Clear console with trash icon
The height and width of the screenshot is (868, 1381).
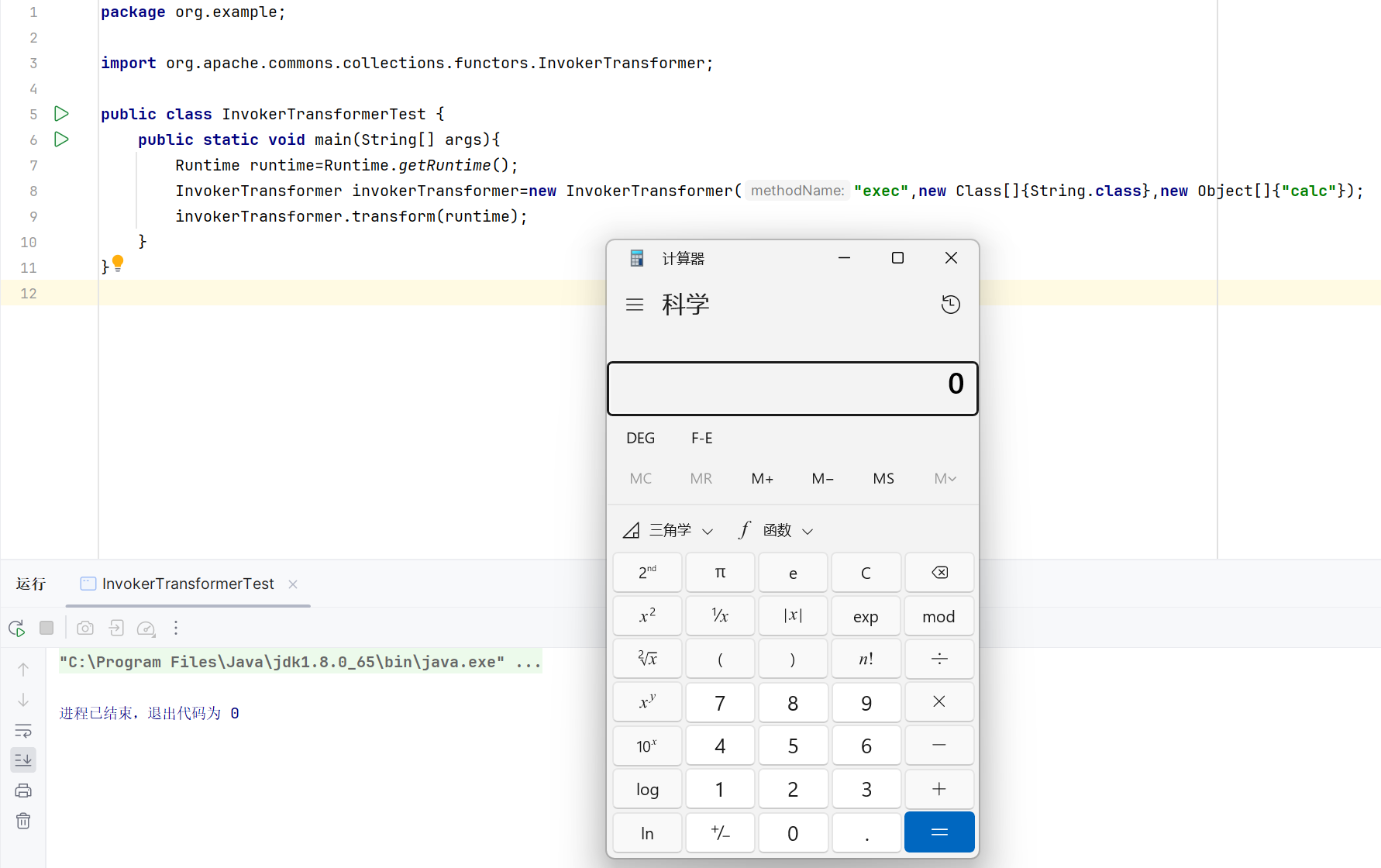point(23,821)
